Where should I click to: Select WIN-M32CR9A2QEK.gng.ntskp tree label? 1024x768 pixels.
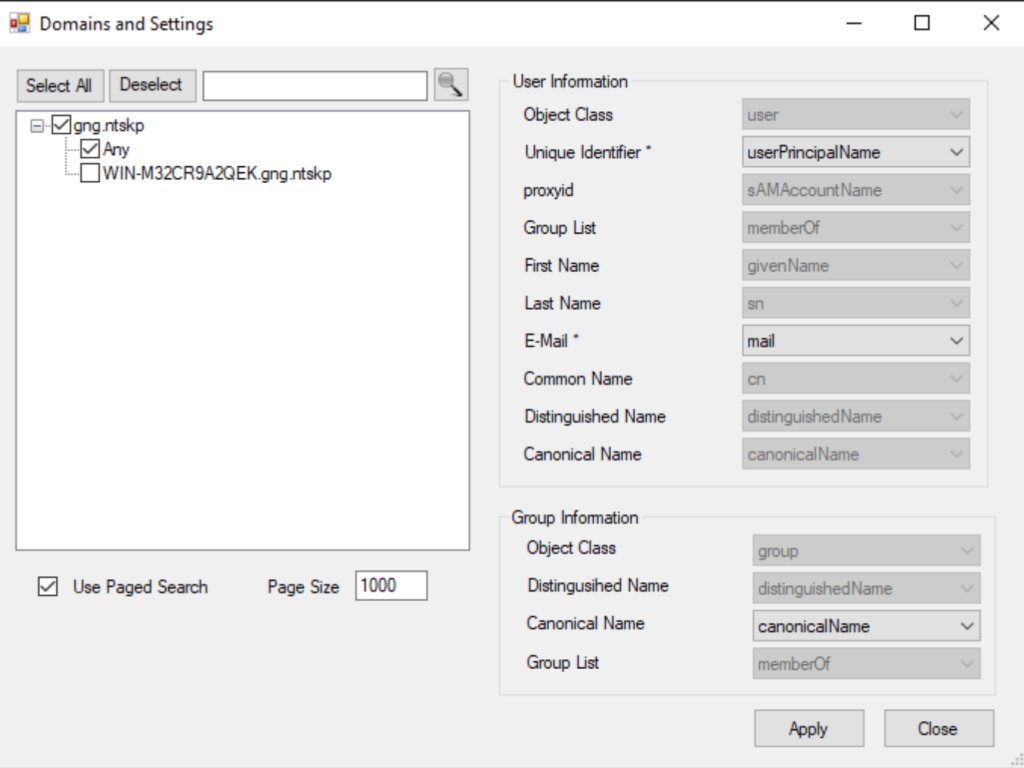pos(217,174)
